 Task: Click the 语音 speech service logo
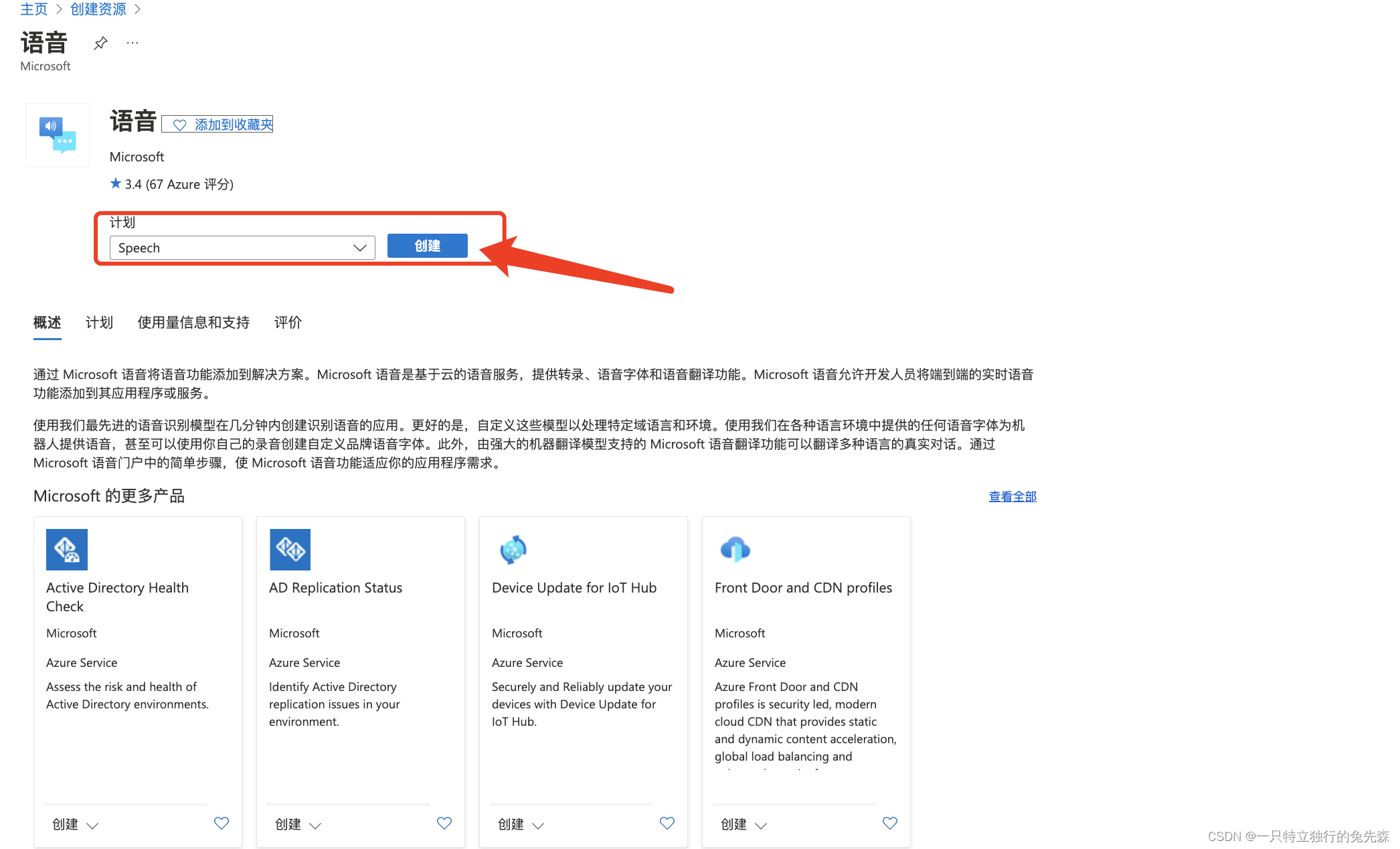58,135
